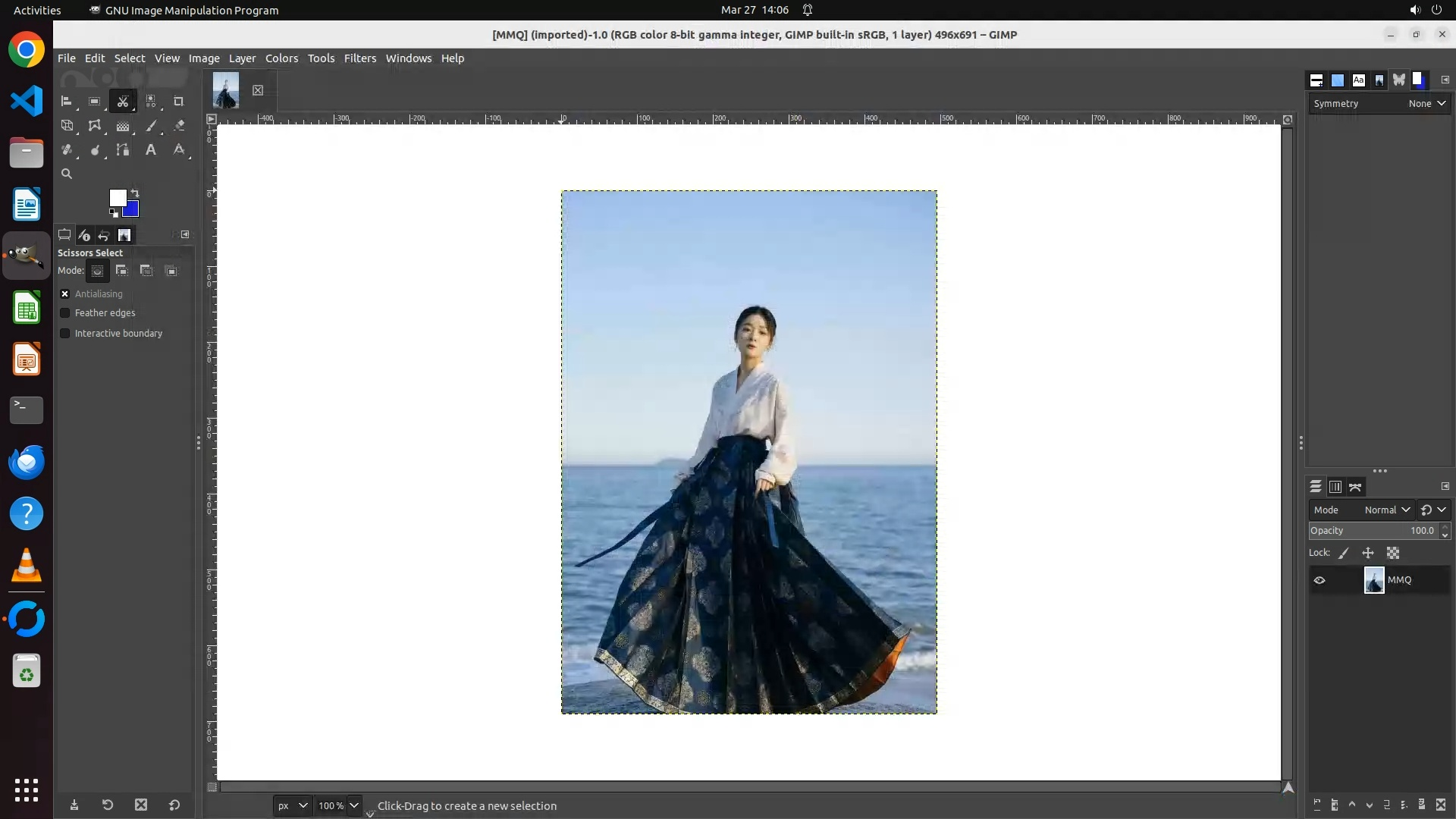This screenshot has height=819, width=1456.
Task: Select the Eraser tool
Action: (x=179, y=126)
